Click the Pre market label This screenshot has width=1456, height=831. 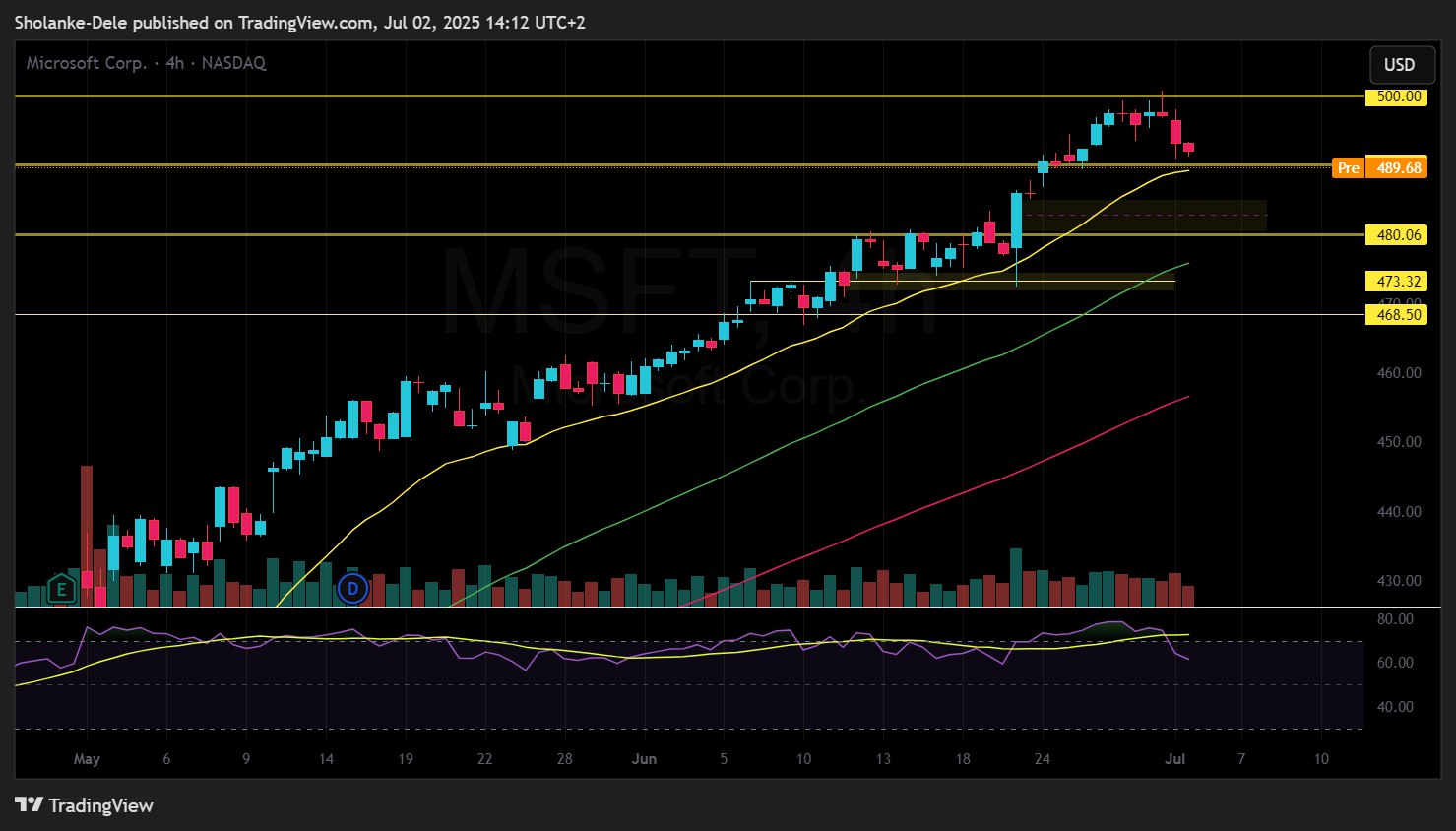click(x=1348, y=168)
